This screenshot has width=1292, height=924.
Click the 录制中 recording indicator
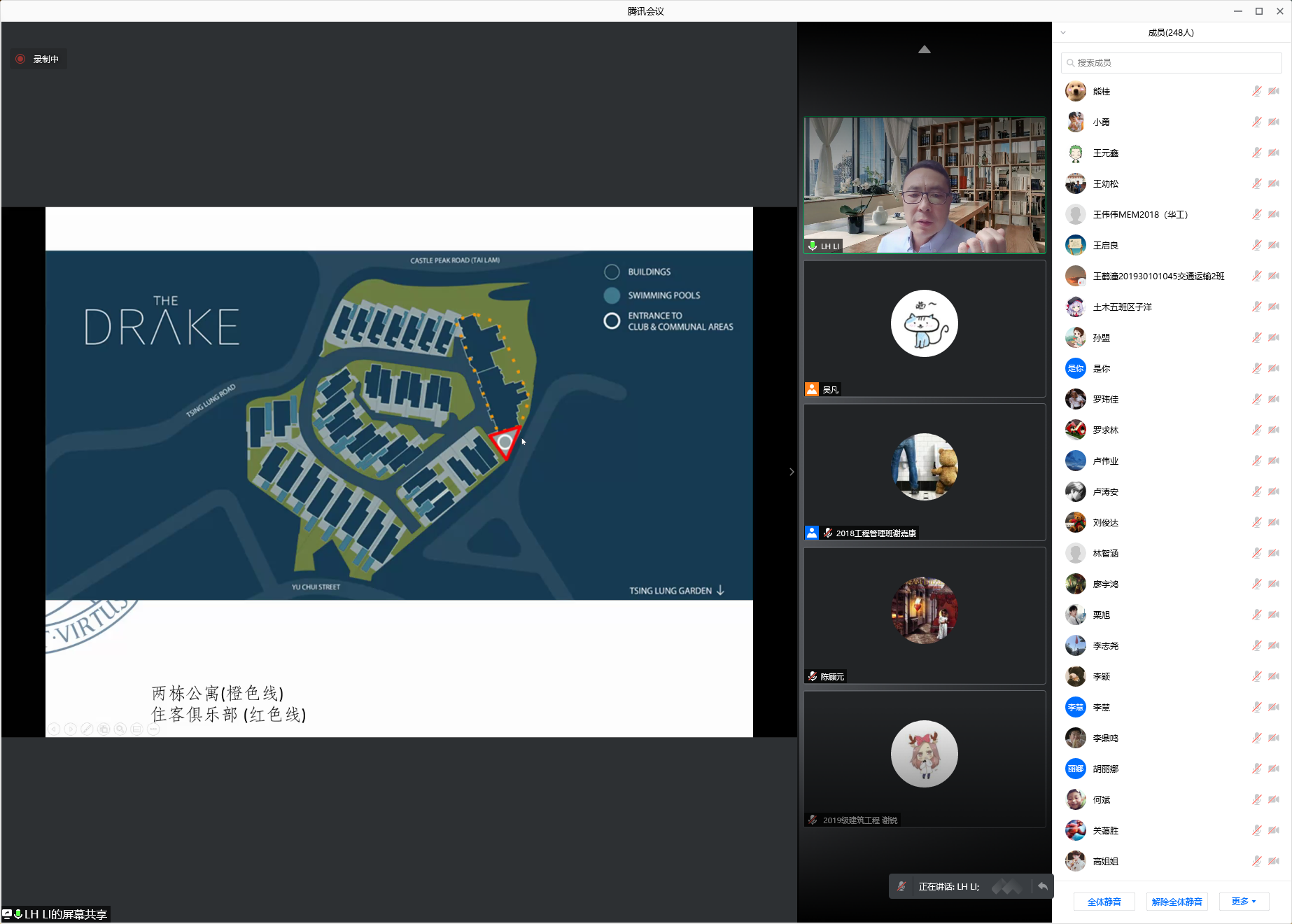point(38,59)
